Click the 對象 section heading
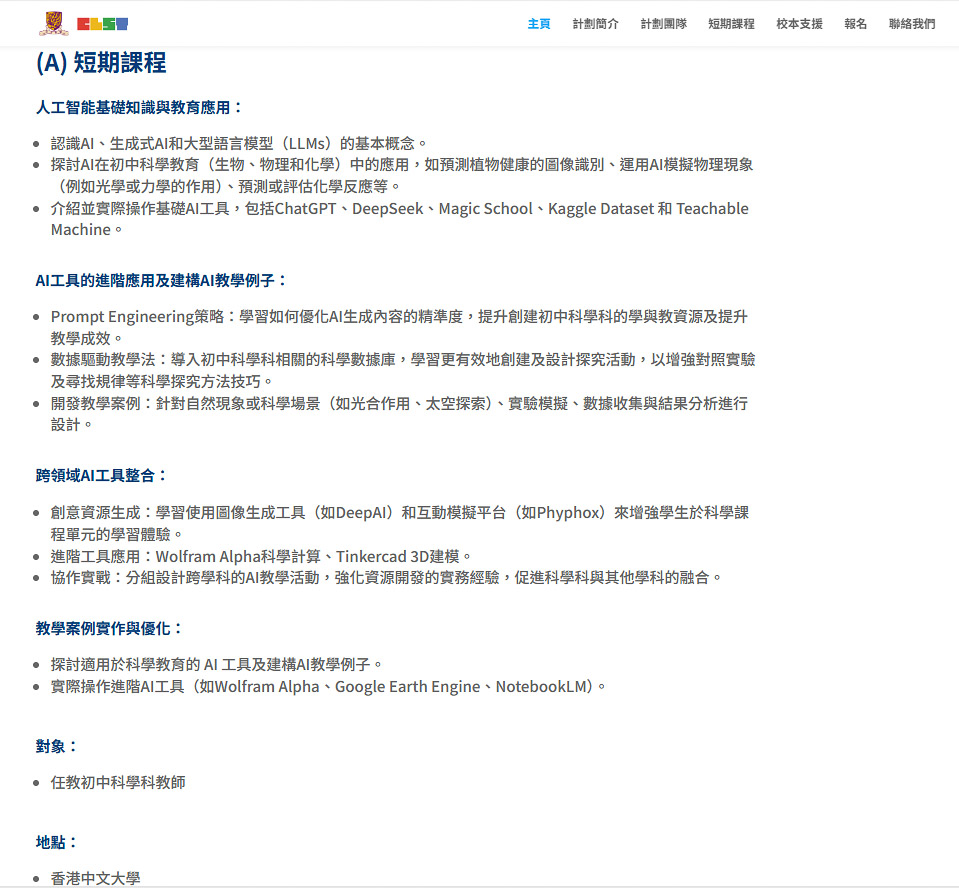959x888 pixels. click(x=57, y=746)
